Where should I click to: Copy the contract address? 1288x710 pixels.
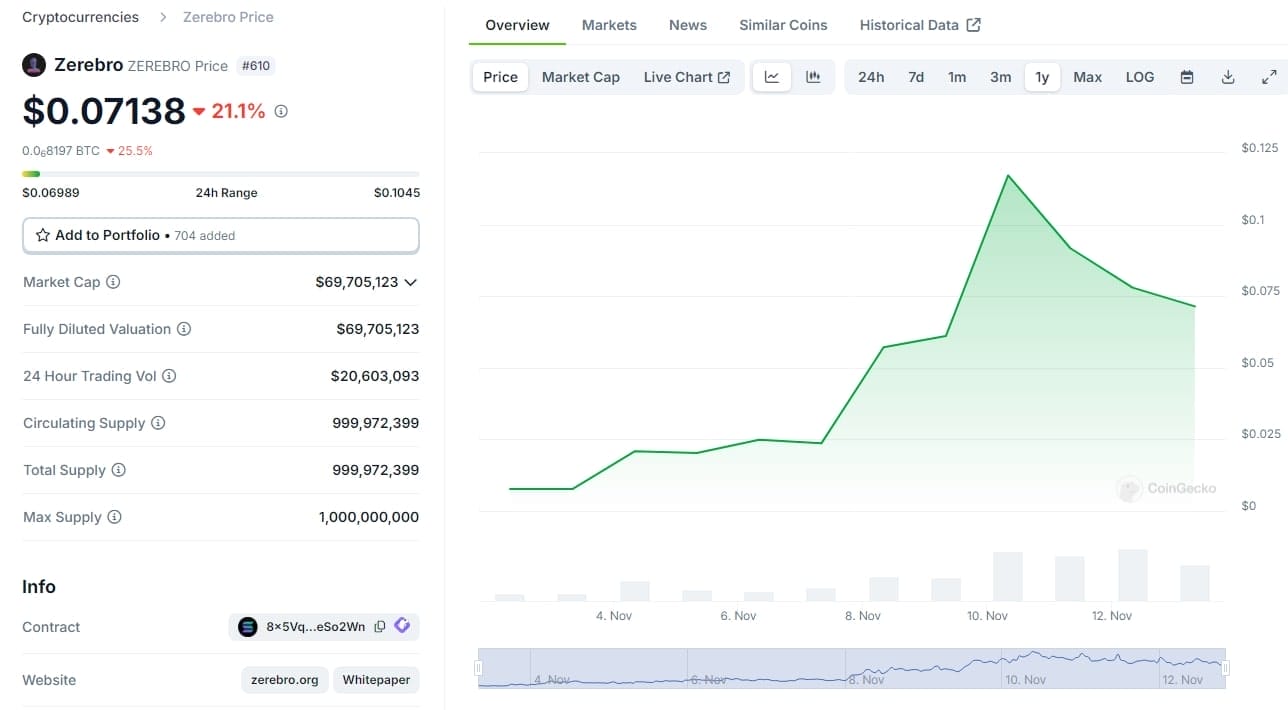point(380,627)
